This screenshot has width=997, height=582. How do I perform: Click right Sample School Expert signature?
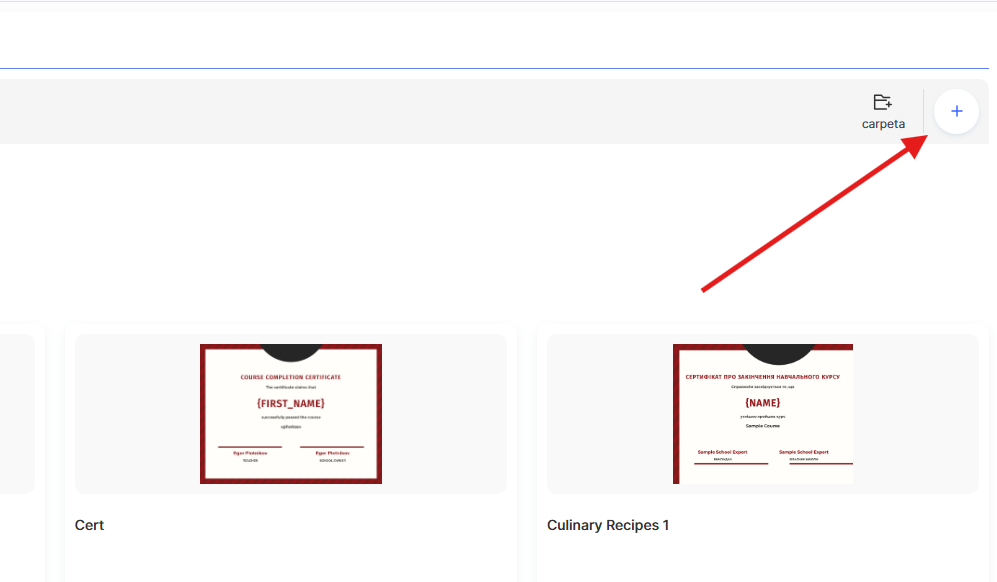(804, 452)
